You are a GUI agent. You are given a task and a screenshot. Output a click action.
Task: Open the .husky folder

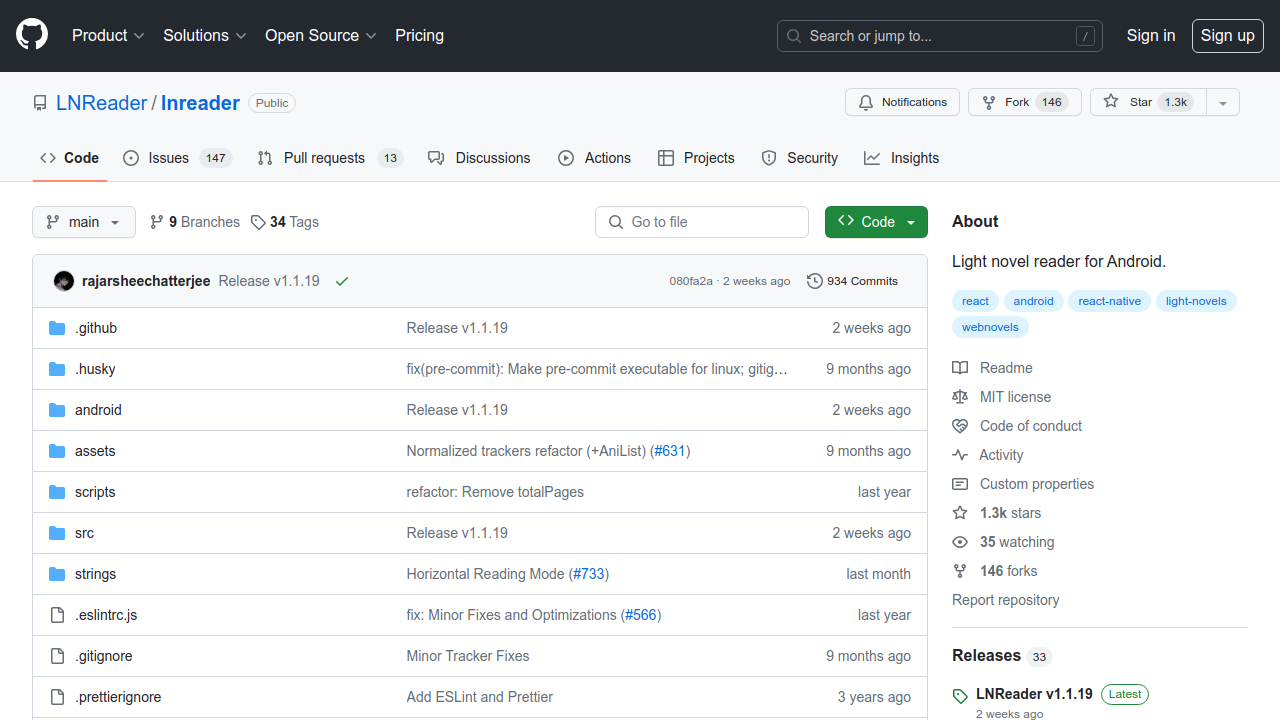coord(95,369)
